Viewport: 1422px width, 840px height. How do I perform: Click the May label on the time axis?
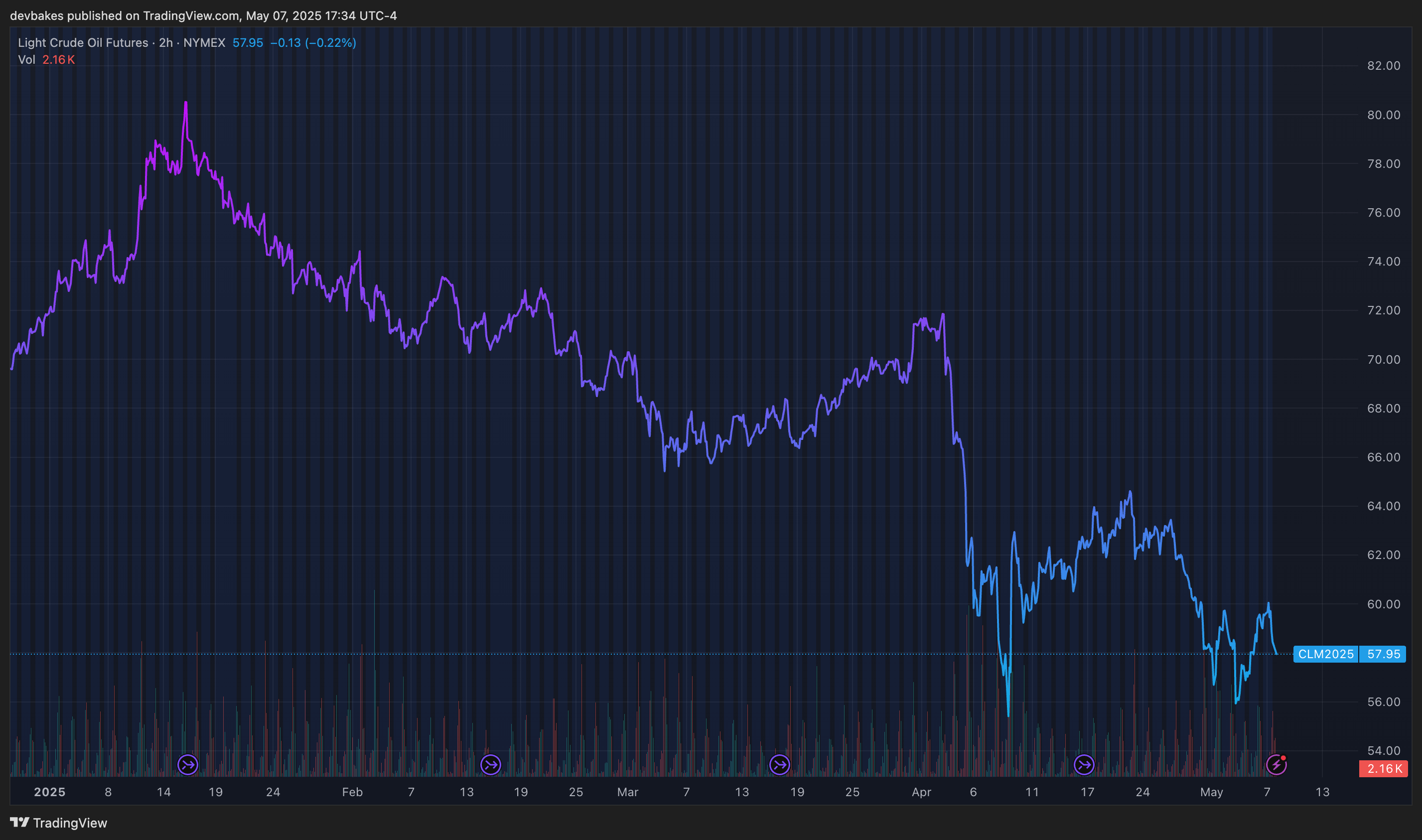[x=1211, y=792]
